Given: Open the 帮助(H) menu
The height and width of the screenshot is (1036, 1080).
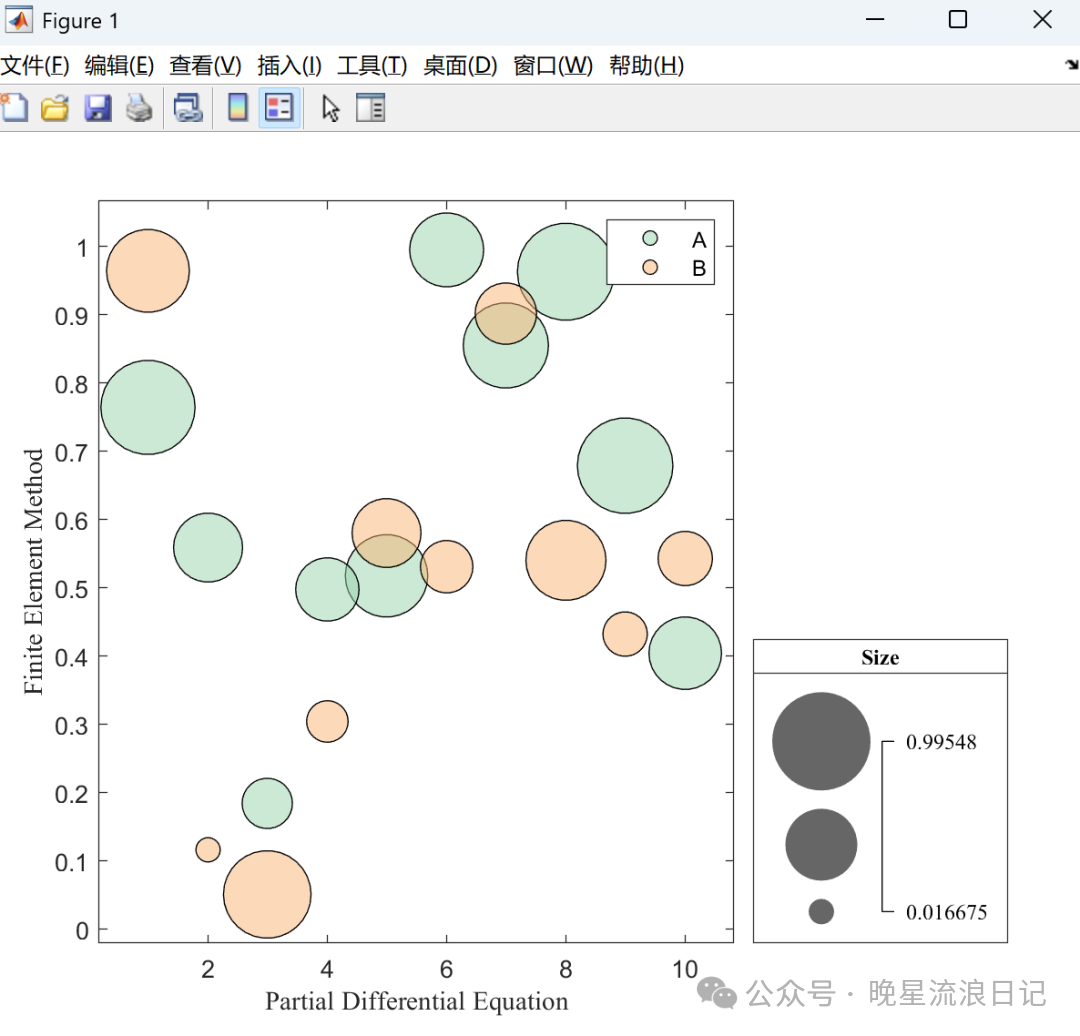Looking at the screenshot, I should (647, 65).
